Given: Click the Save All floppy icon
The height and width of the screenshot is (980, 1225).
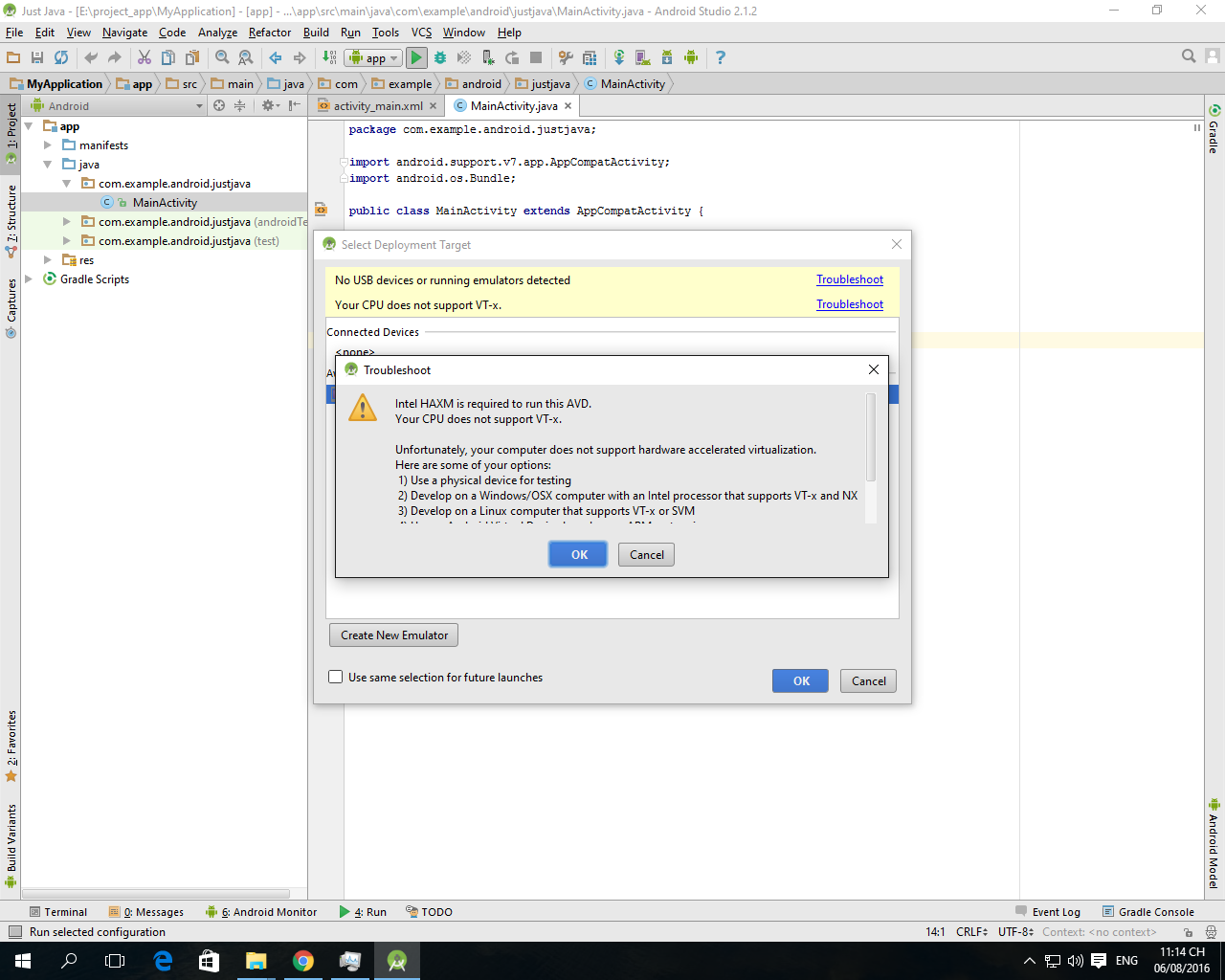Looking at the screenshot, I should pos(37,57).
